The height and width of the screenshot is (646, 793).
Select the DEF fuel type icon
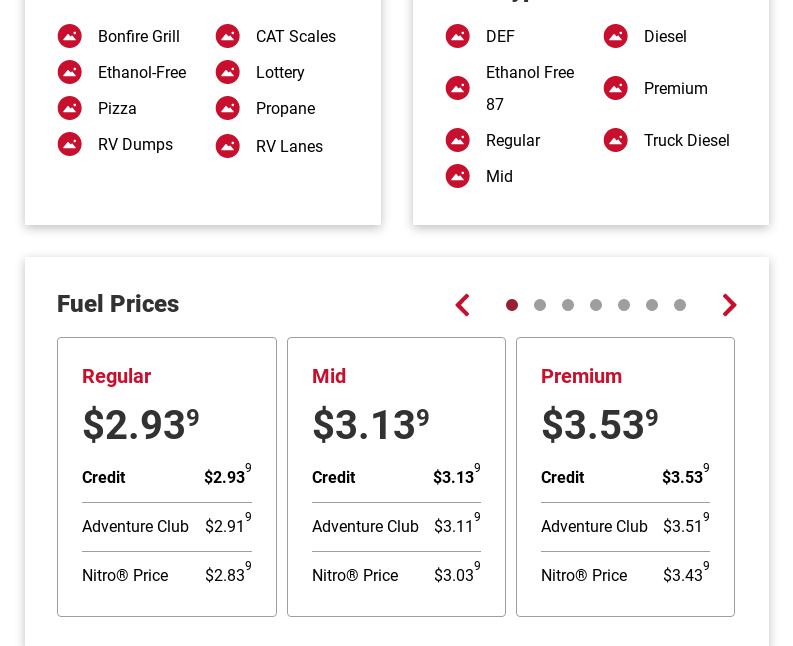point(458,36)
